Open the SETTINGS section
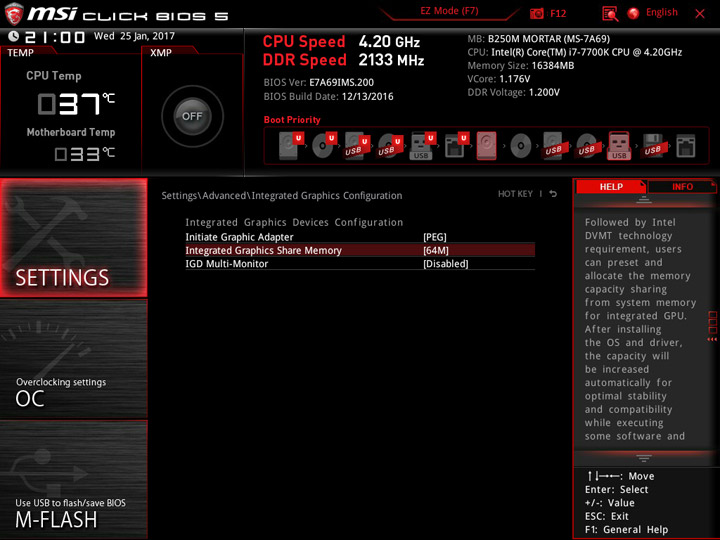This screenshot has width=720, height=540. (x=73, y=237)
